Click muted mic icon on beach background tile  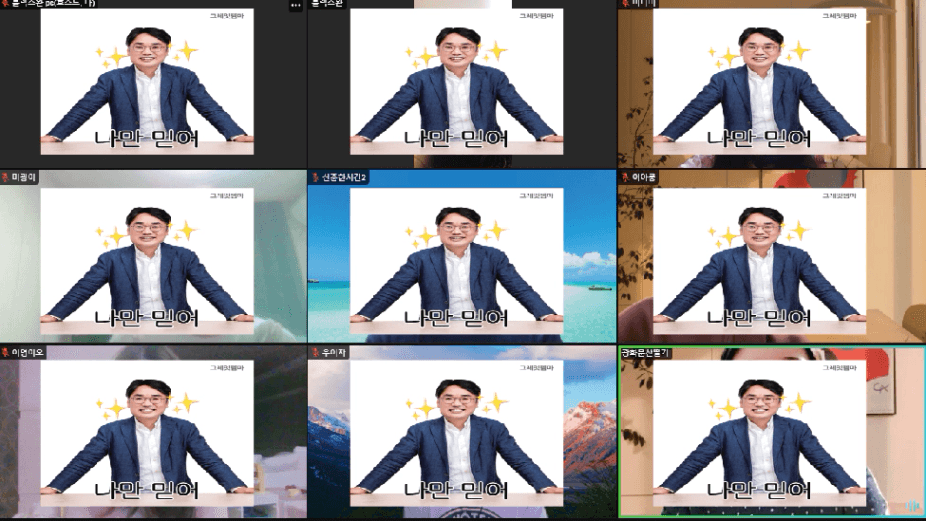316,177
